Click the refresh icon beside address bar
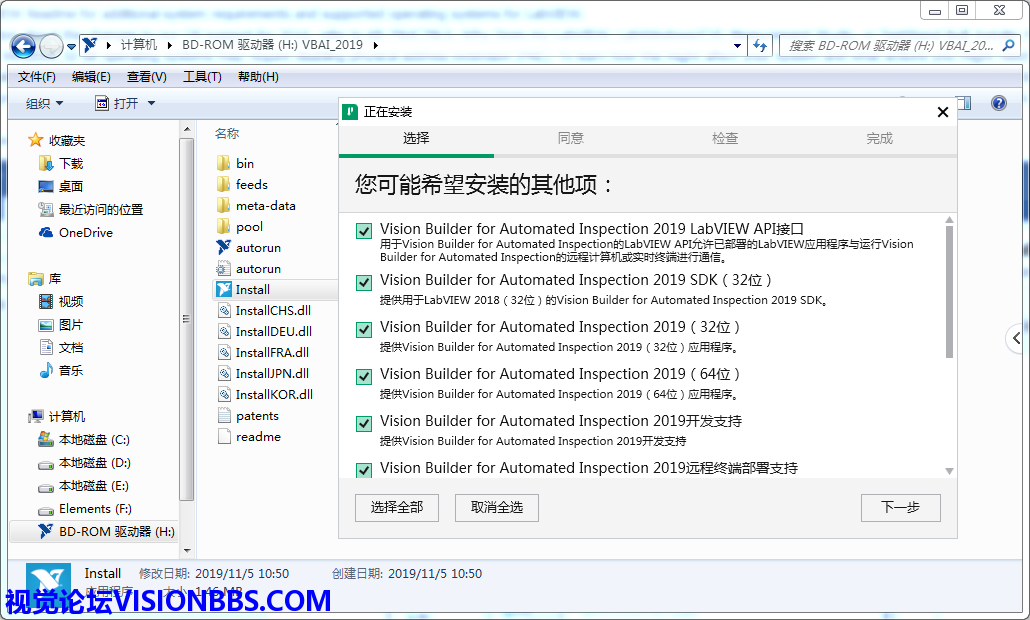 (760, 46)
